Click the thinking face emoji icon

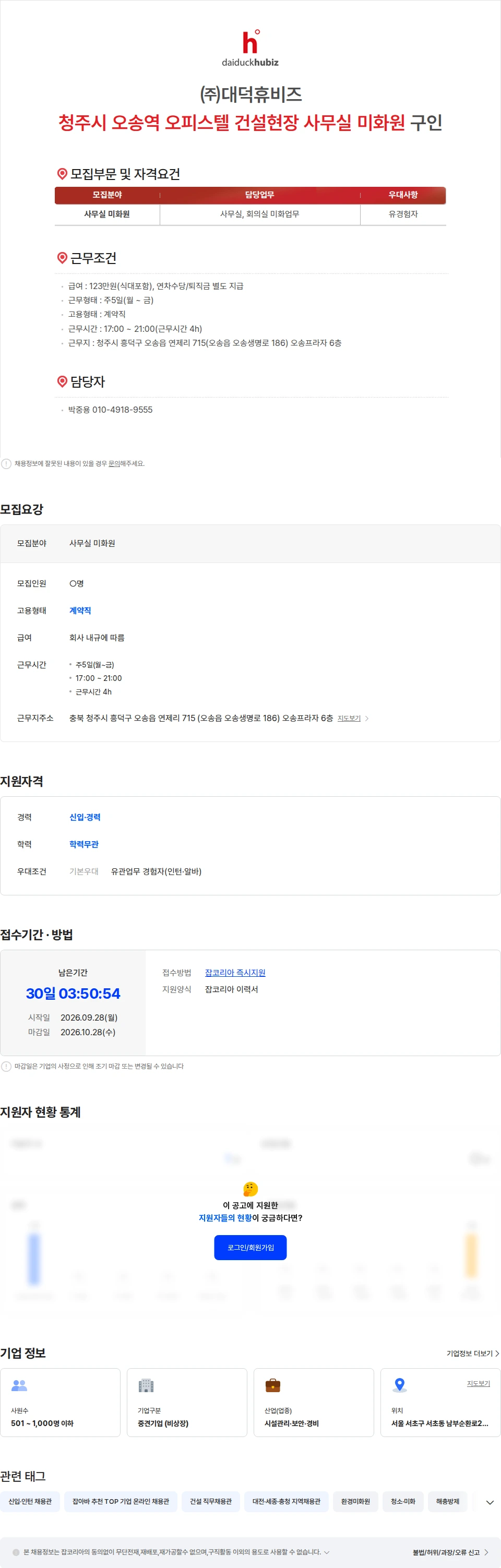pos(250,1189)
